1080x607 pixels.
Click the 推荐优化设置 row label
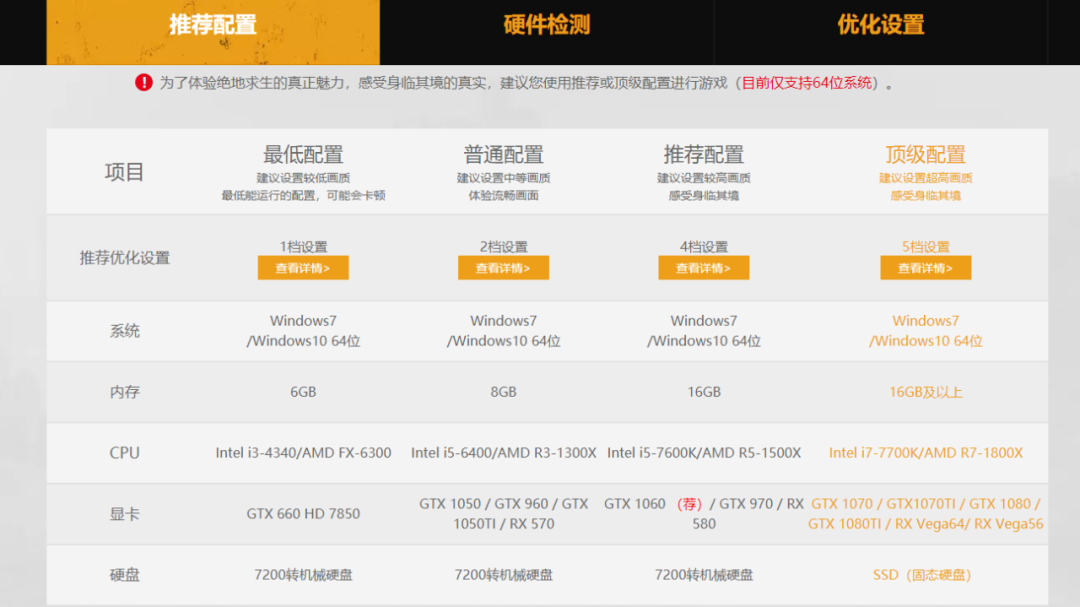click(125, 258)
